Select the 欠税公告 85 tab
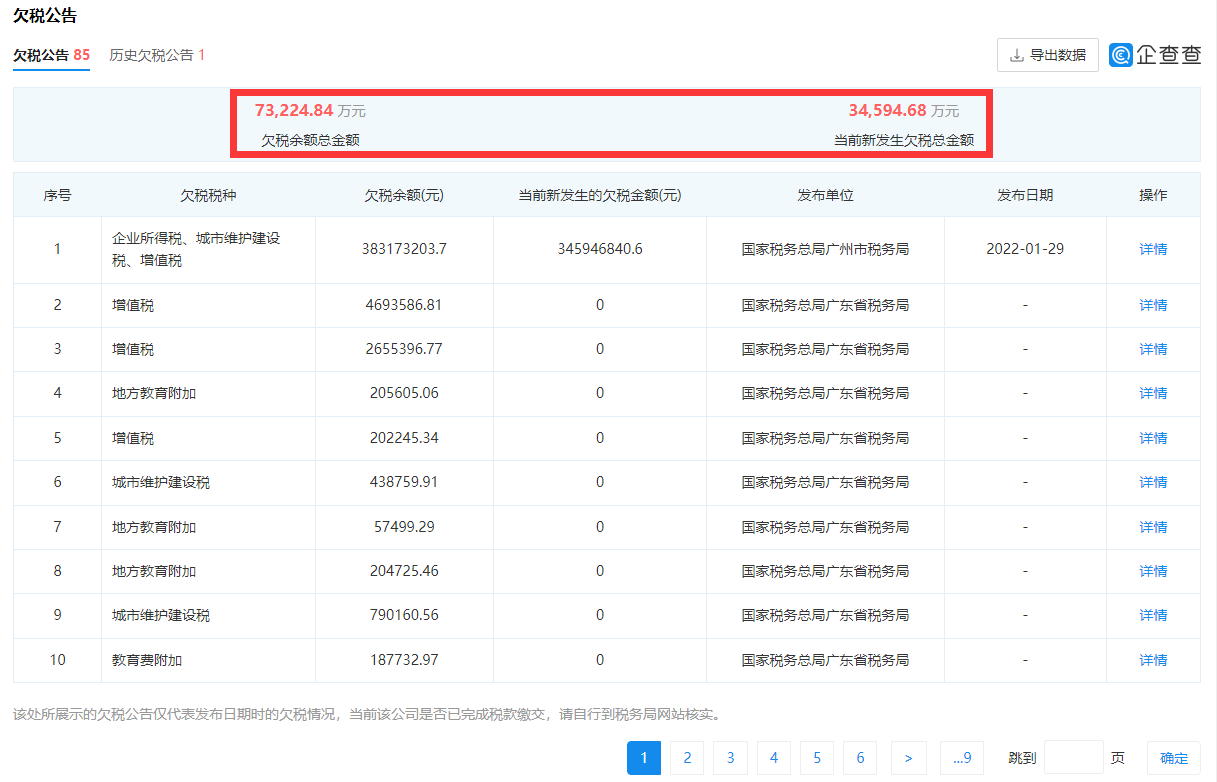The width and height of the screenshot is (1217, 782). pyautogui.click(x=51, y=55)
